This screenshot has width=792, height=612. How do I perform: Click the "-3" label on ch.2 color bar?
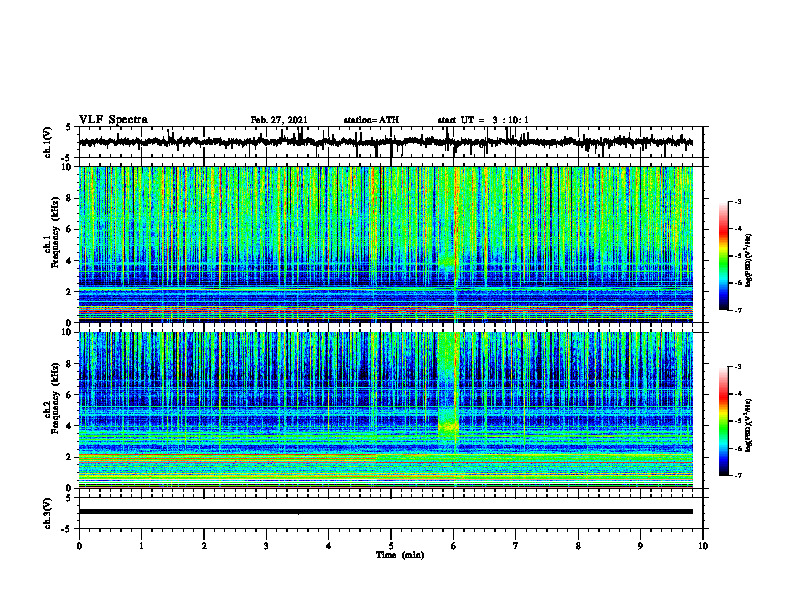(x=737, y=367)
